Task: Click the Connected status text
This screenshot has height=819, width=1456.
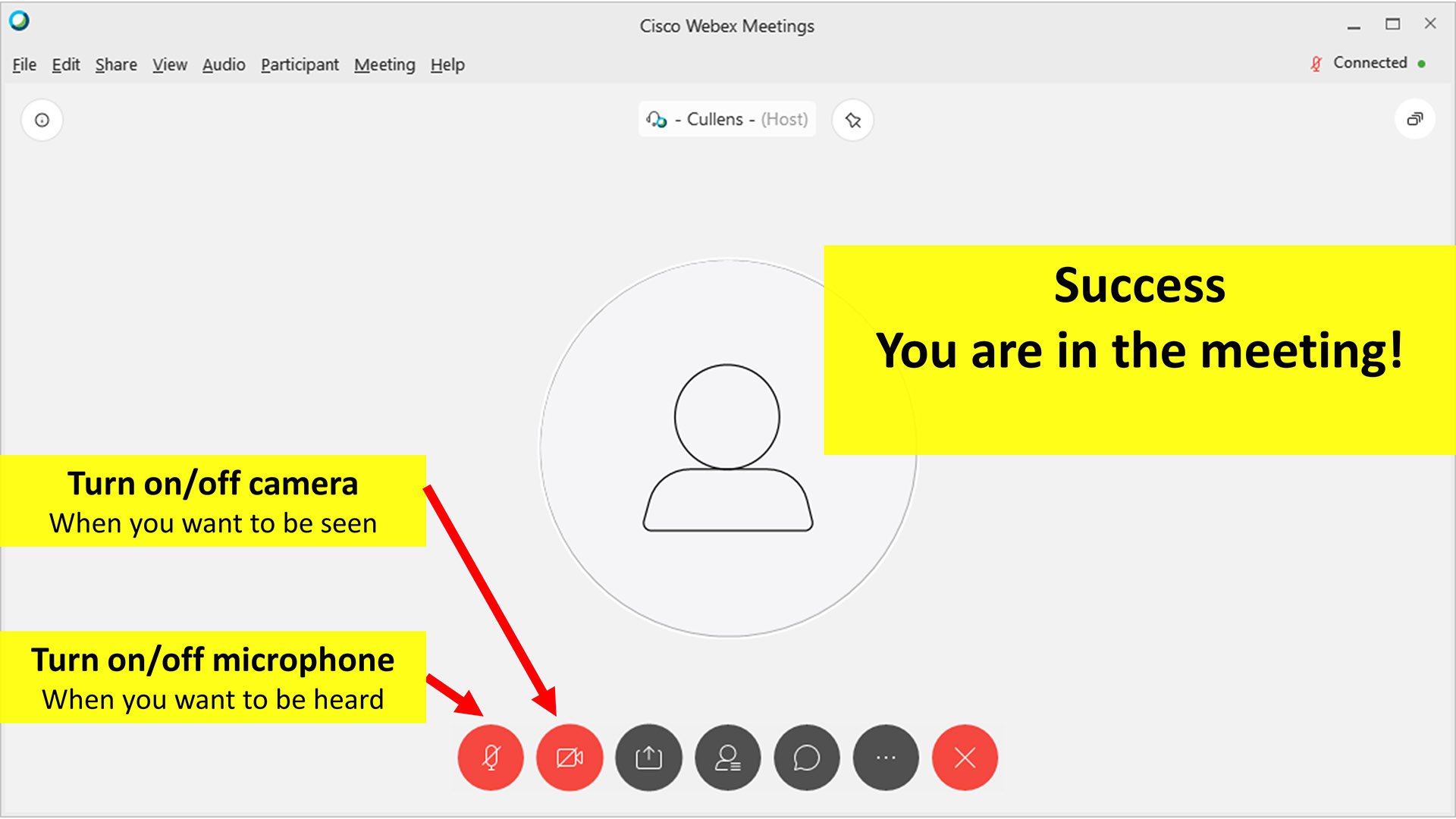Action: tap(1370, 63)
